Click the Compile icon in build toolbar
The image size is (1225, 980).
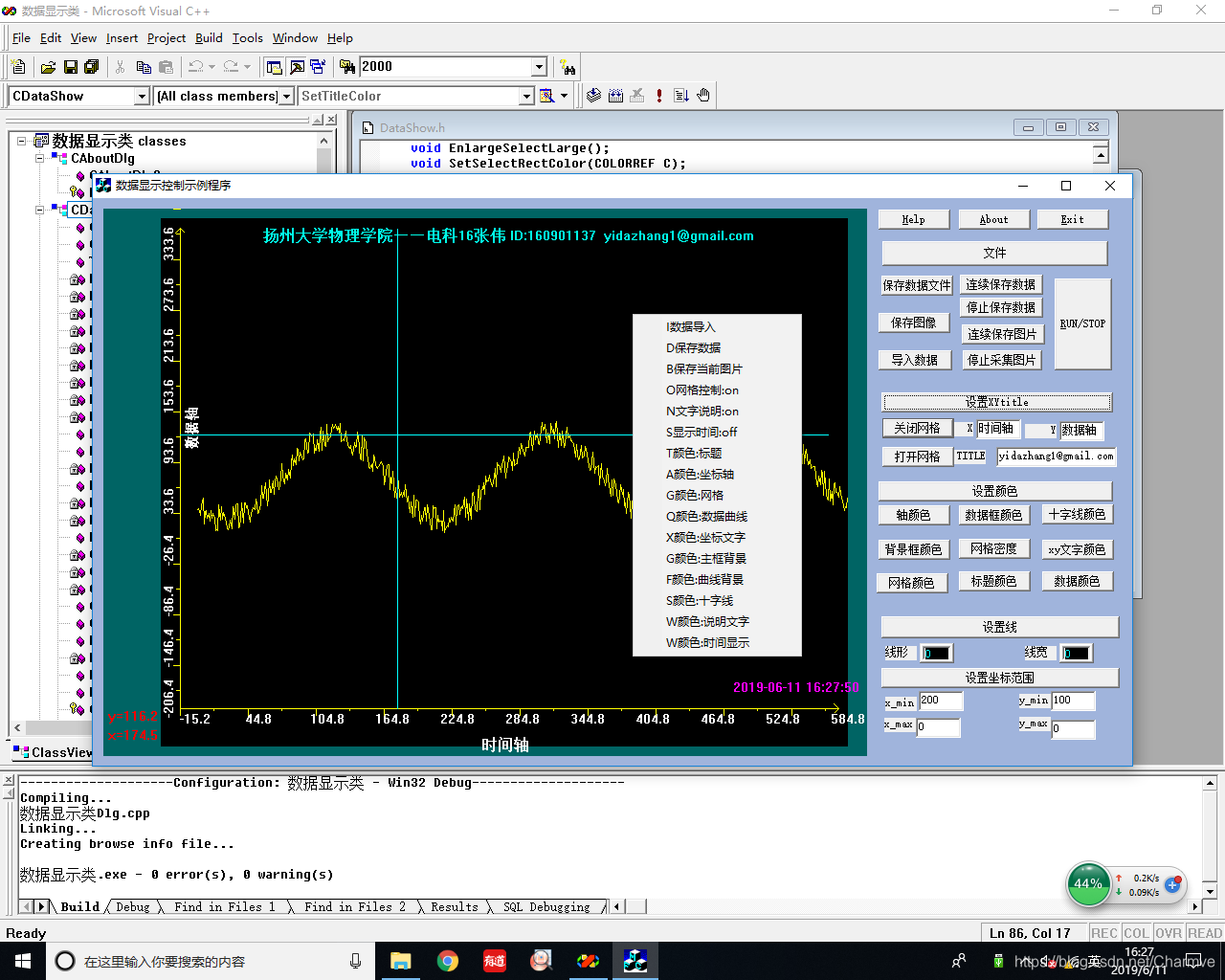click(593, 96)
